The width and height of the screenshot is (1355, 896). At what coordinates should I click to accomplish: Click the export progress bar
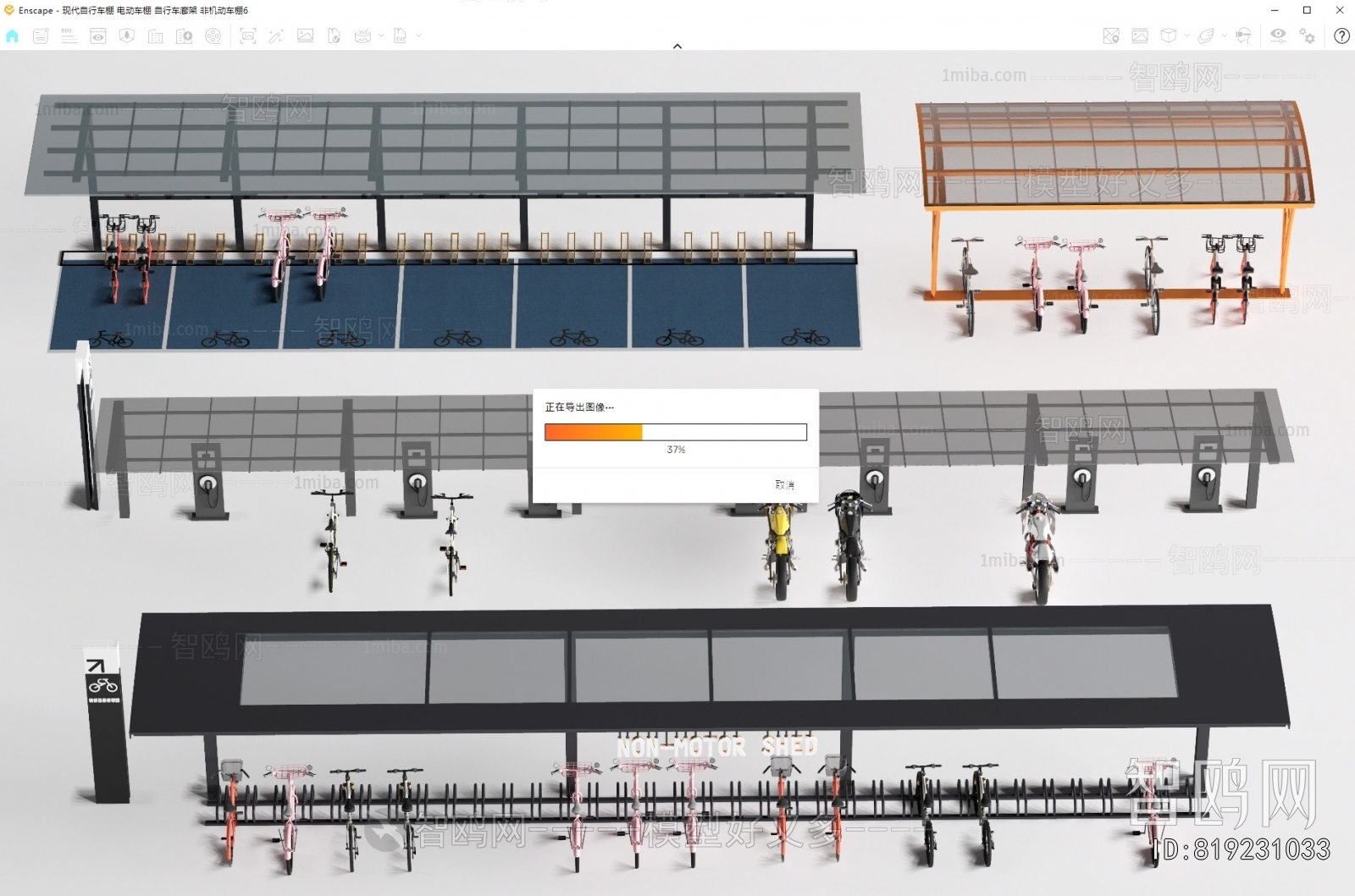pyautogui.click(x=675, y=433)
